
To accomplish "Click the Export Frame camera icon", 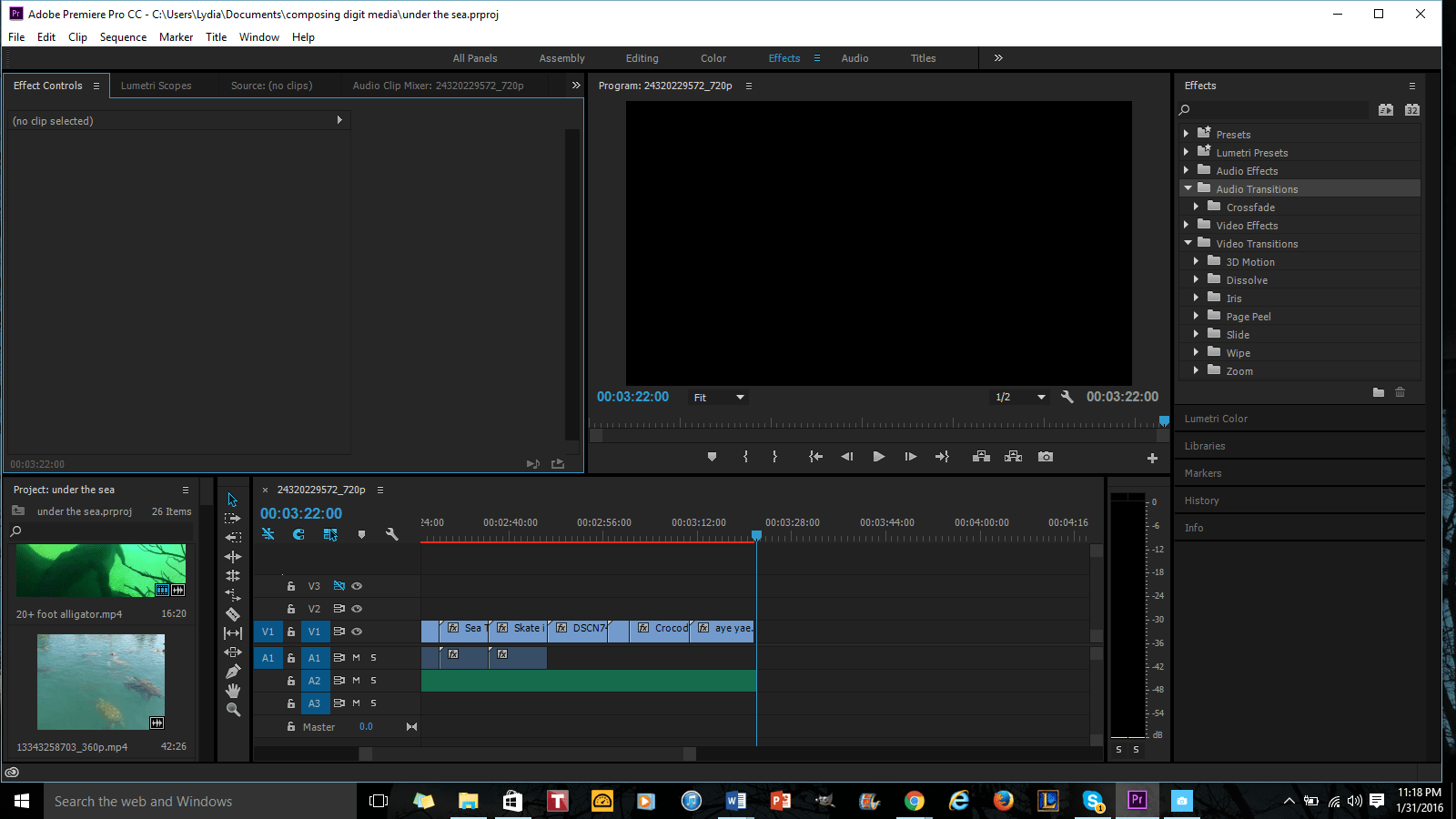I will pyautogui.click(x=1046, y=457).
